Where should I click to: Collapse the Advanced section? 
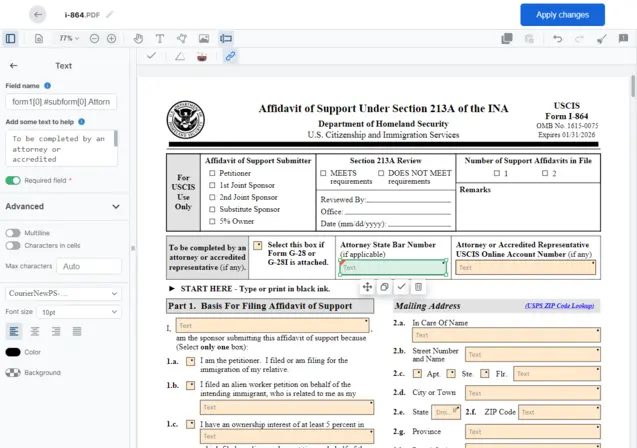115,207
